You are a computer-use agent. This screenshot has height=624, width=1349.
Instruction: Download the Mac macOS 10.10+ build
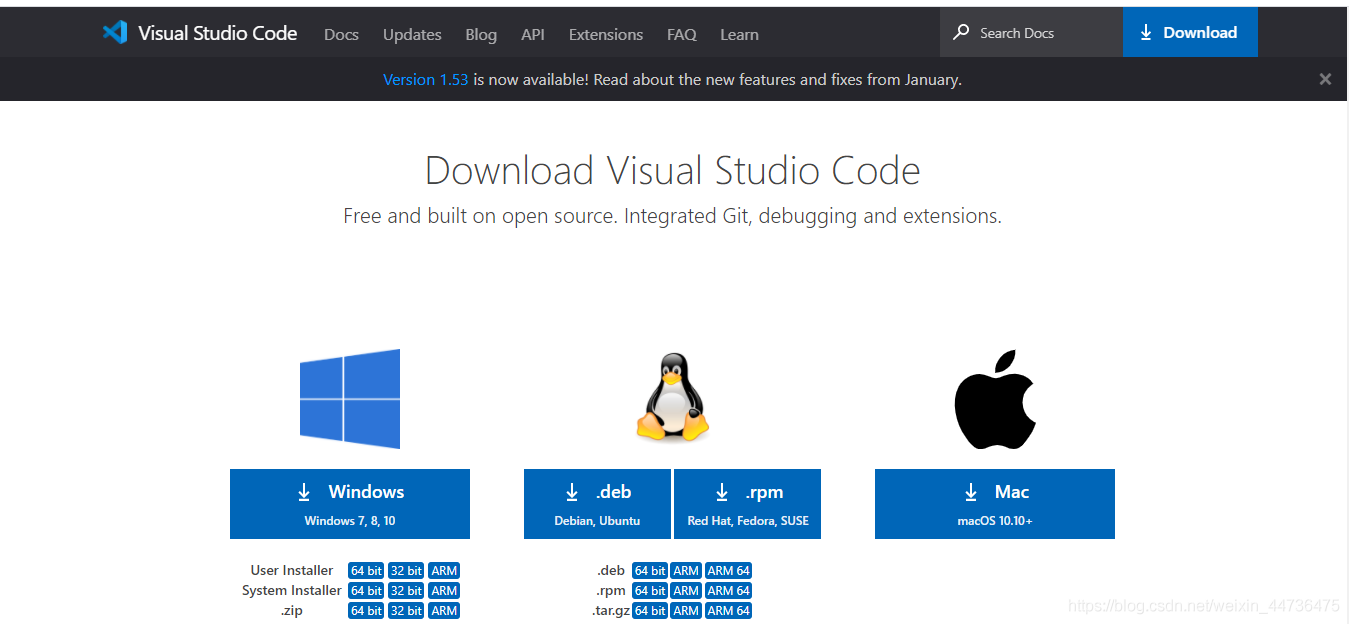click(x=995, y=504)
